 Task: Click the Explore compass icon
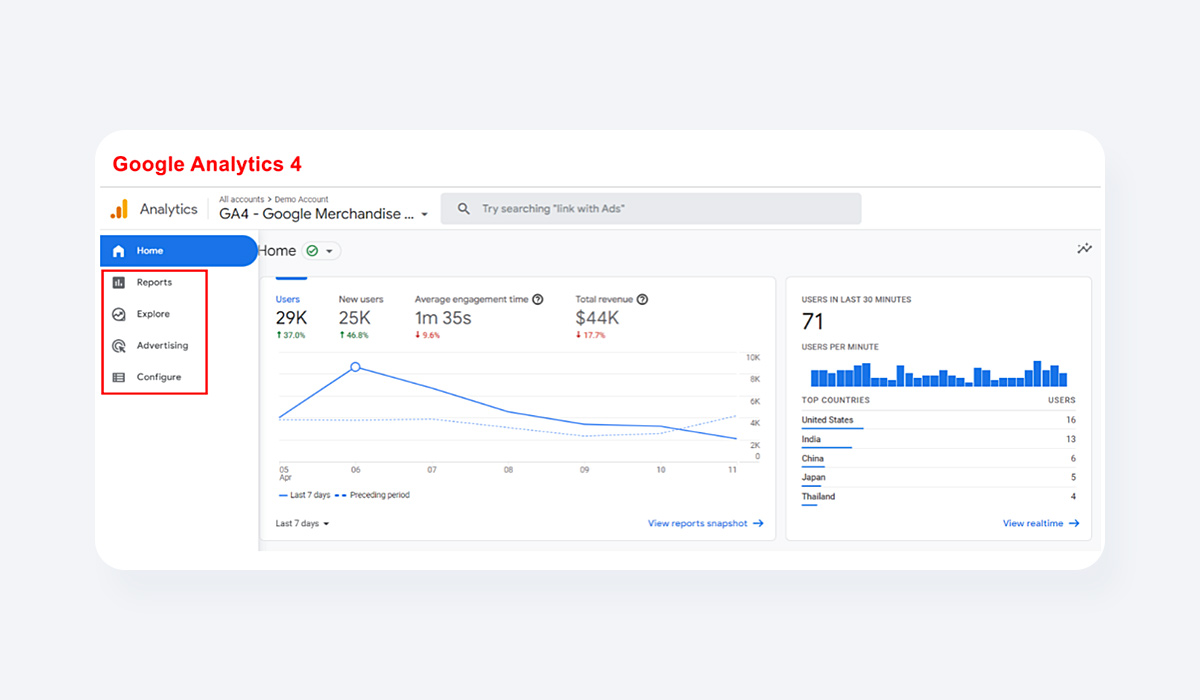(119, 314)
